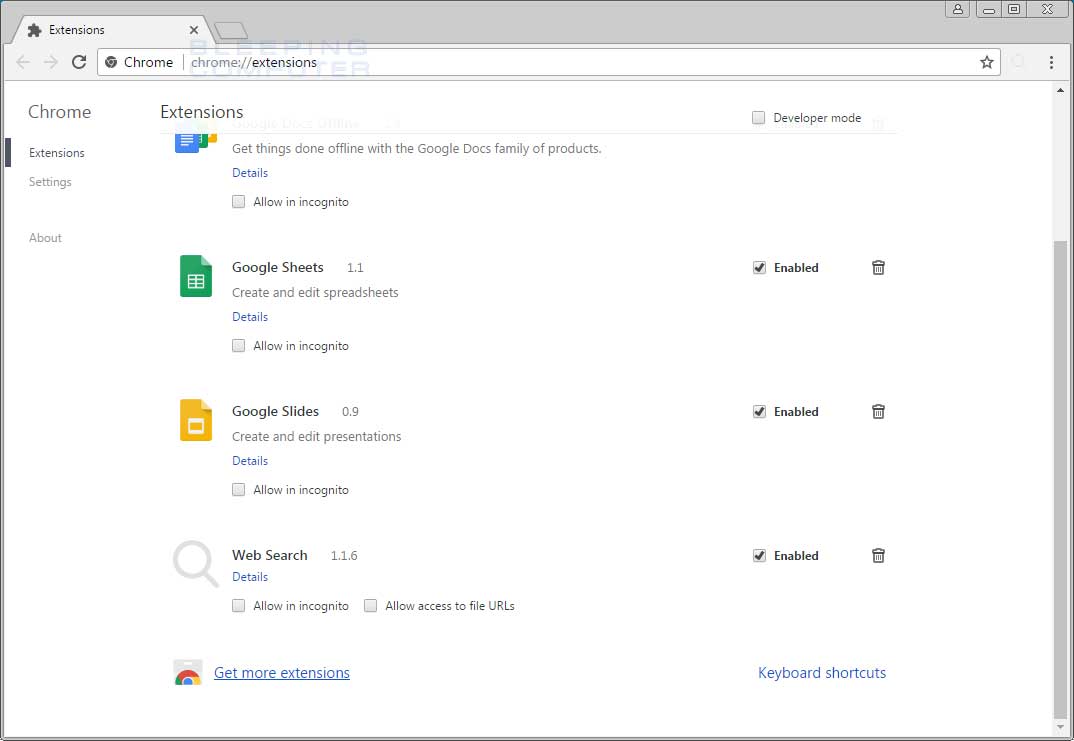The image size is (1074, 741).
Task: Click the trash icon next to Web Search
Action: (878, 555)
